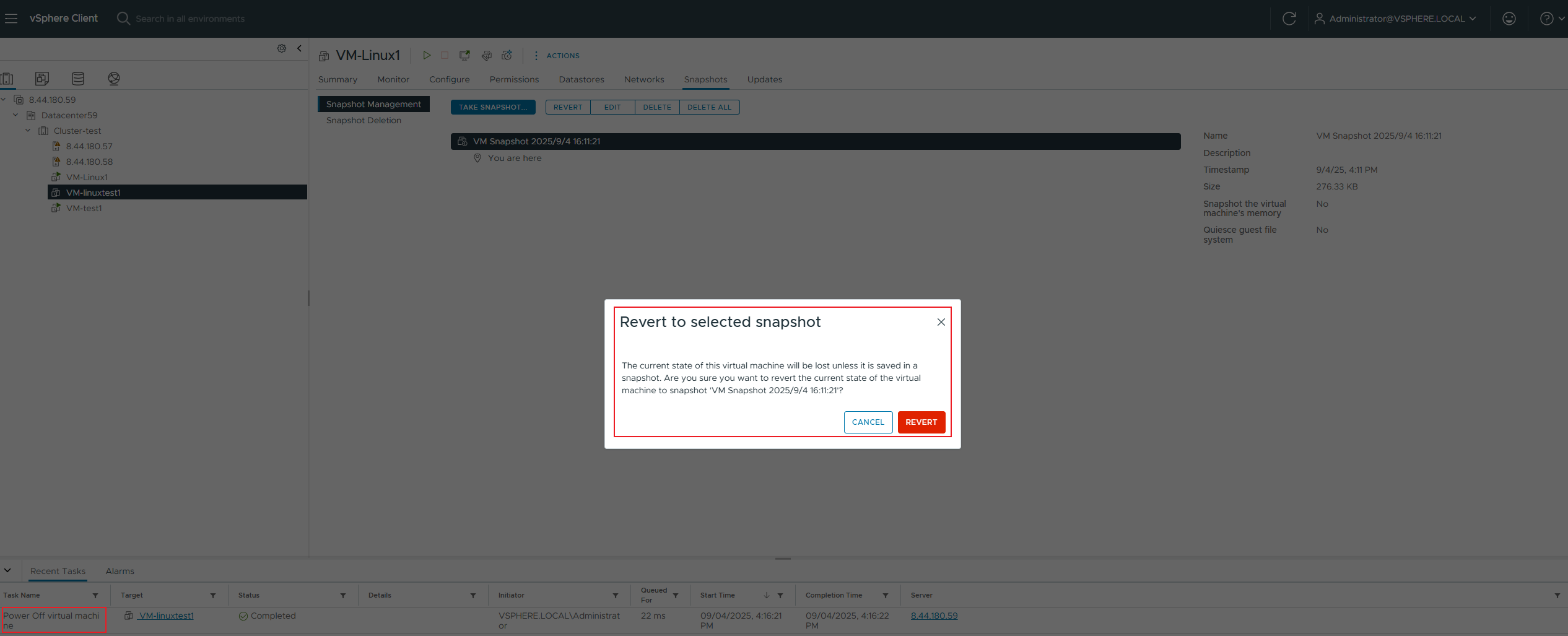Filter the Server column
This screenshot has height=636, width=1568.
coord(1557,596)
